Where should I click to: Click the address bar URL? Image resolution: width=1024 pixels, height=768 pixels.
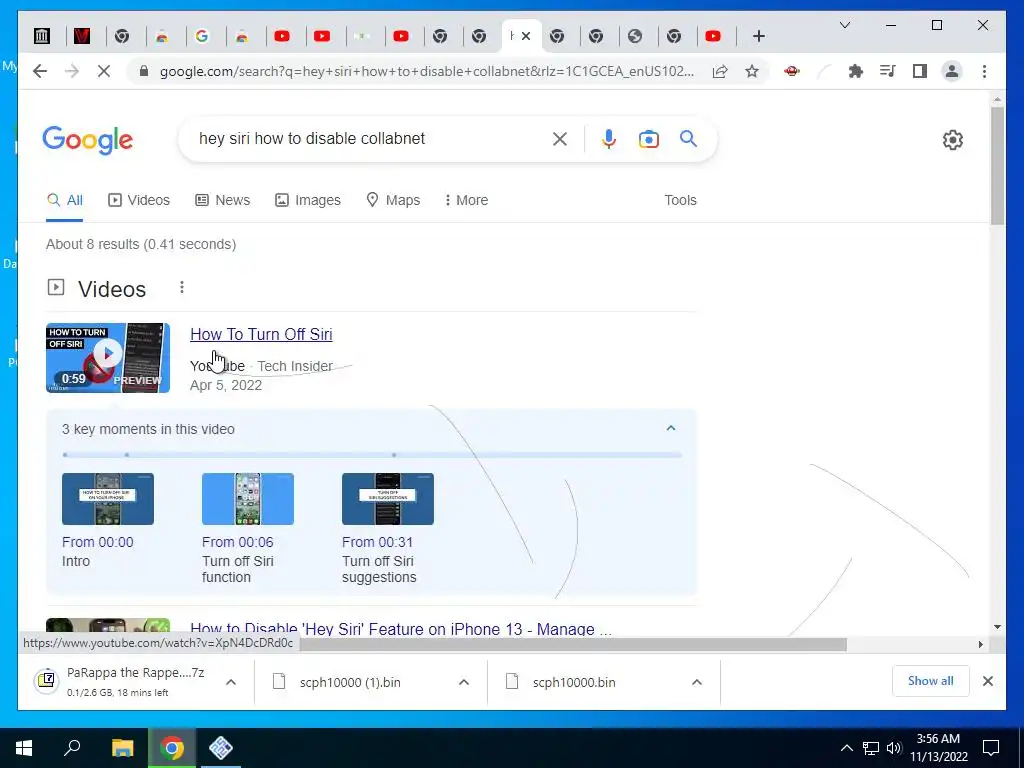(x=426, y=71)
